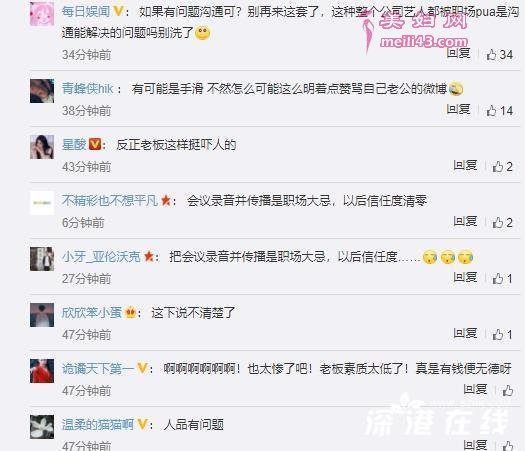Open profile link 不精彩也不想平凡
This screenshot has width=525, height=451.
[x=110, y=201]
